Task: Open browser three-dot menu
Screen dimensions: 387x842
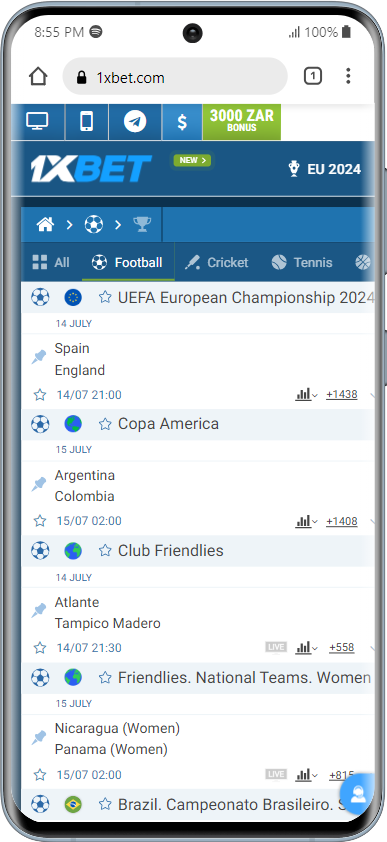Action: [x=348, y=76]
